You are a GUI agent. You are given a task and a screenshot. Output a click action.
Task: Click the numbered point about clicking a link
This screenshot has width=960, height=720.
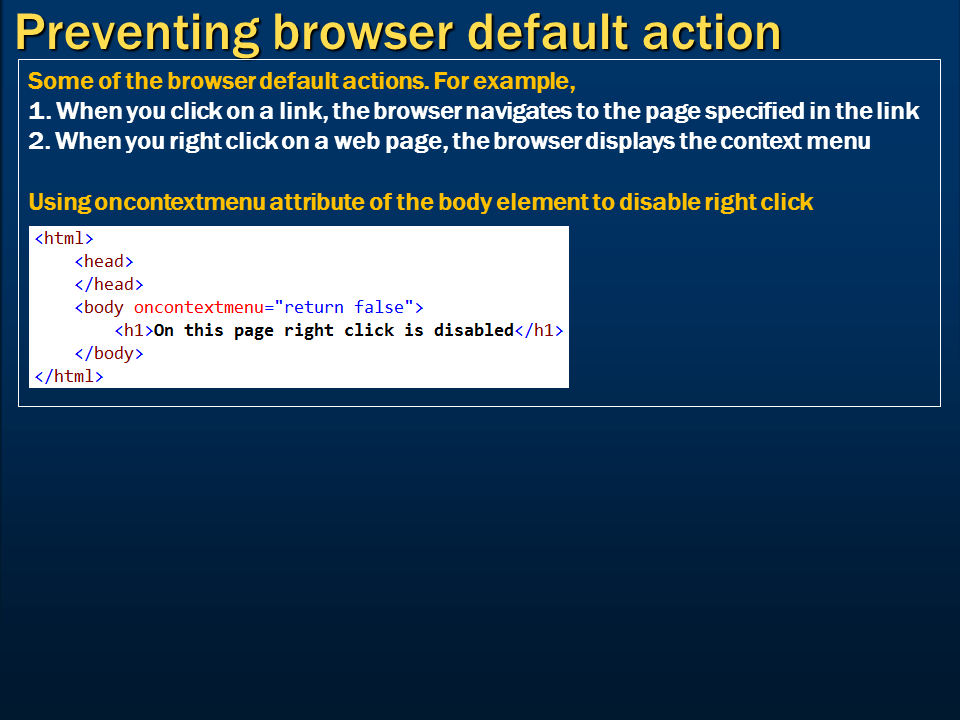pos(472,111)
